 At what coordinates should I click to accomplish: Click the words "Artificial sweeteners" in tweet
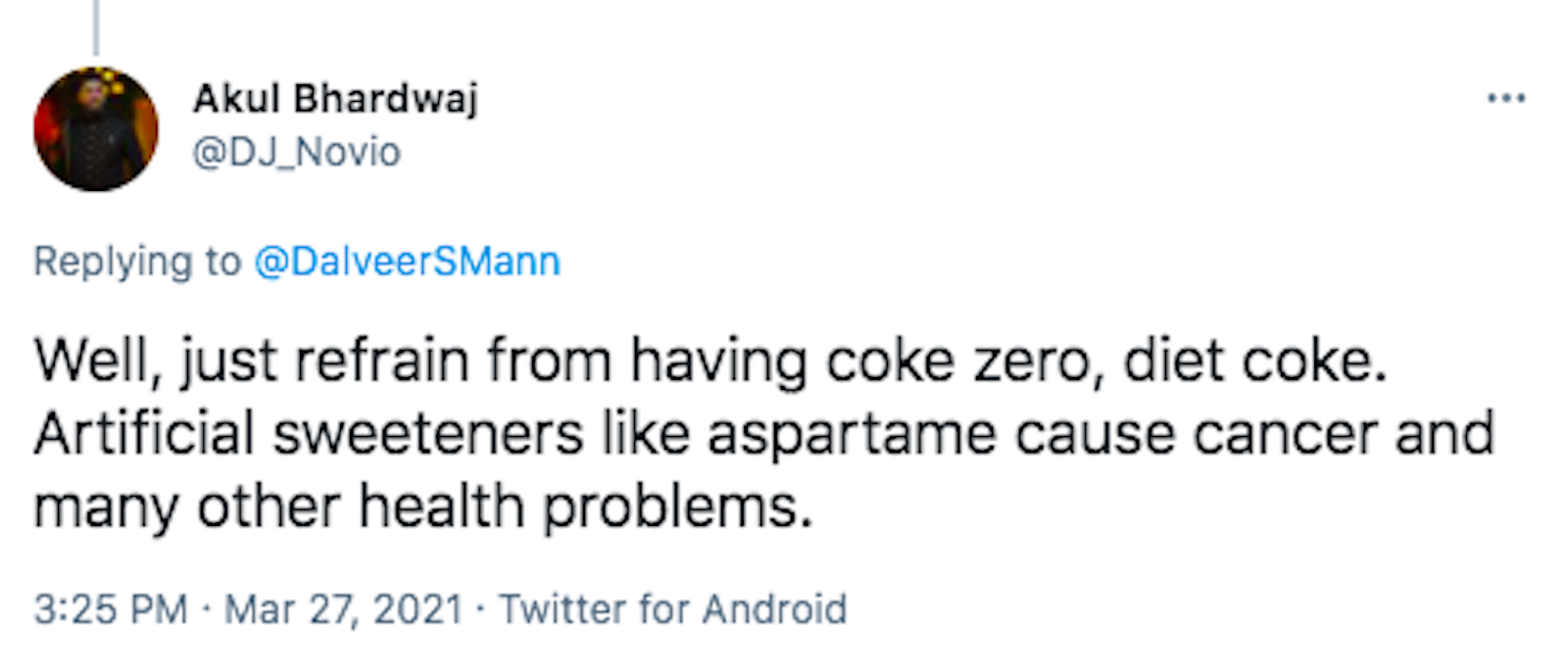[309, 434]
